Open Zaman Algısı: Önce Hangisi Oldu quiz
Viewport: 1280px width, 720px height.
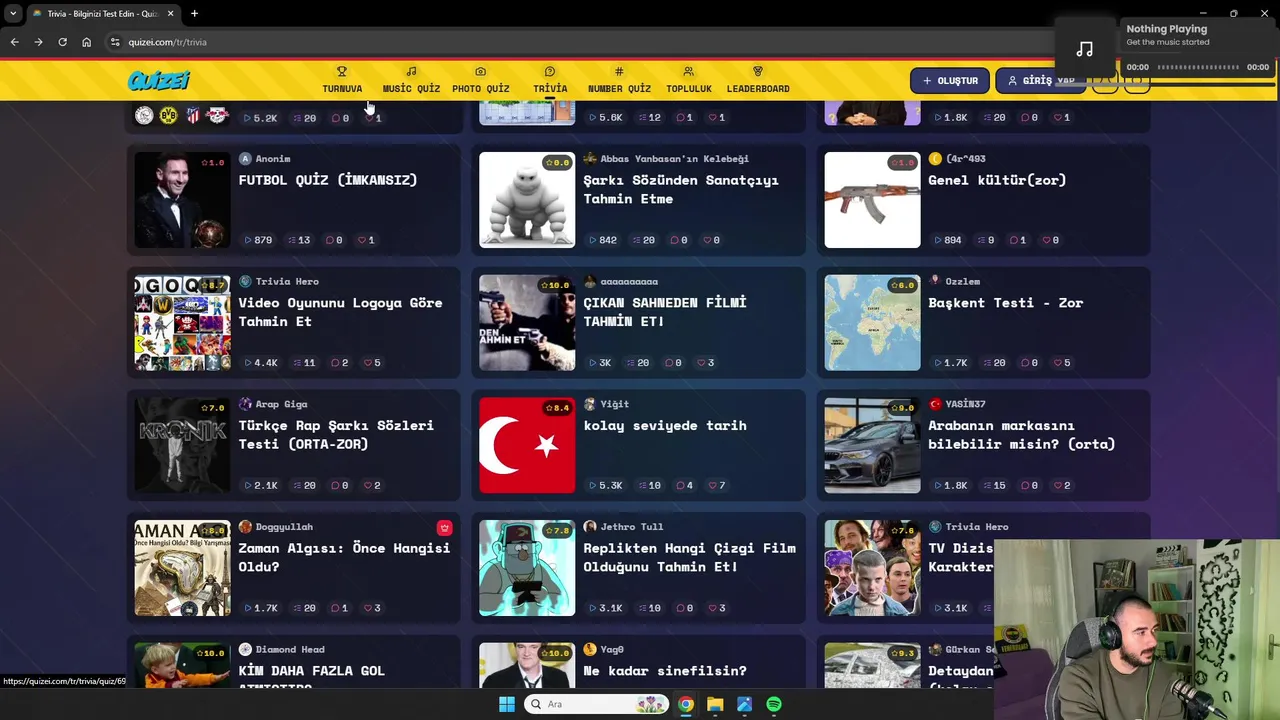[x=344, y=557]
